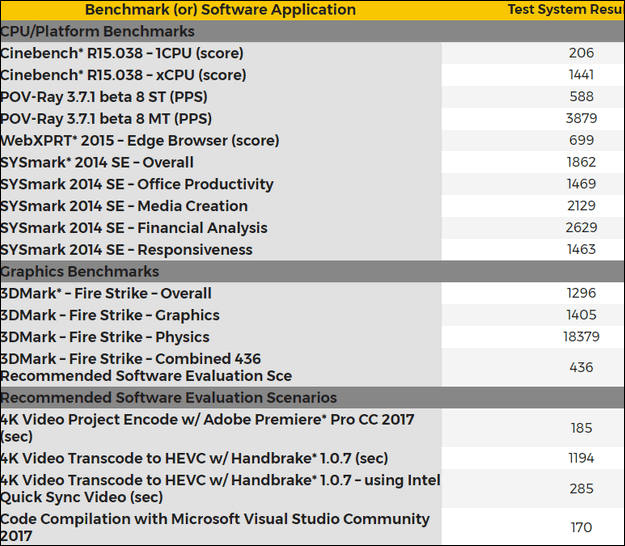Screen dimensions: 625x546
Task: Select the '3DMark – Fire Strike – Graphics' label
Action: (x=110, y=316)
